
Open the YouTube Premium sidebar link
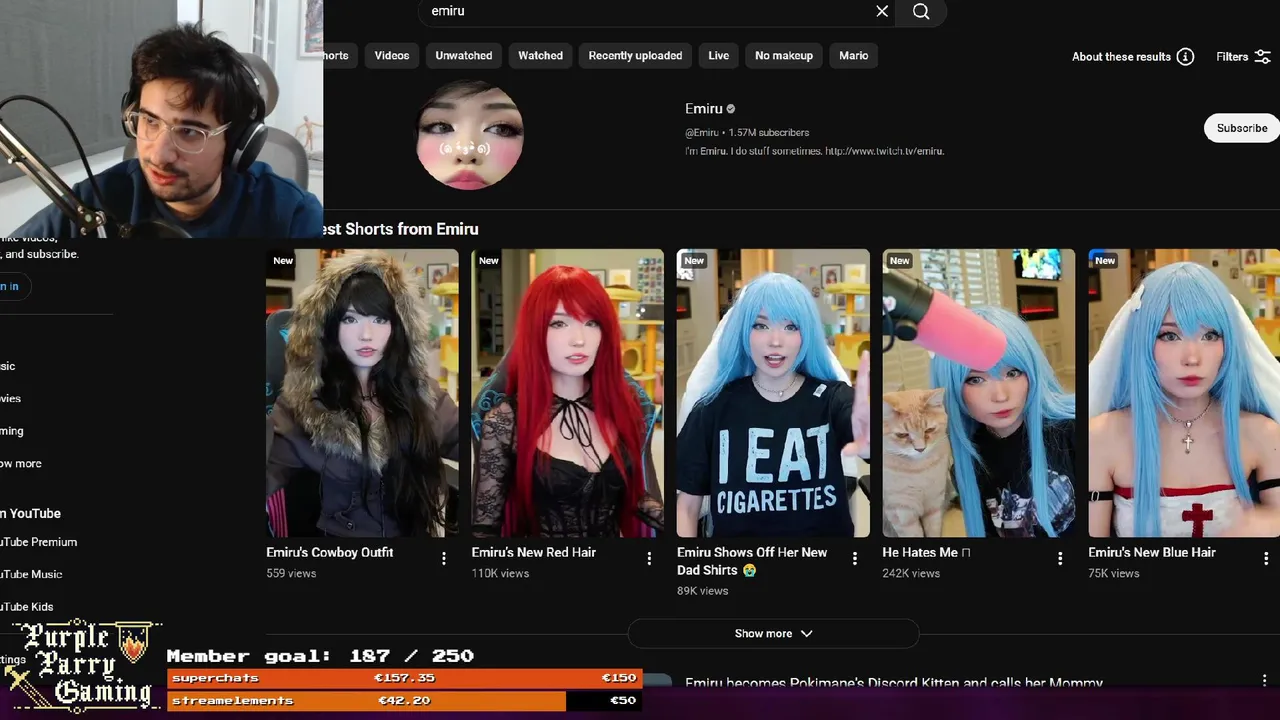(39, 542)
